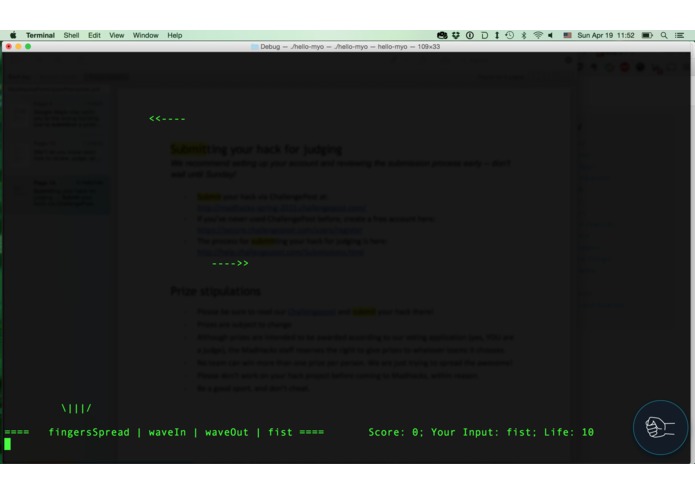Screen dimensions: 695x494
Task: Click the '<<----' left arrow text
Action: pos(167,118)
